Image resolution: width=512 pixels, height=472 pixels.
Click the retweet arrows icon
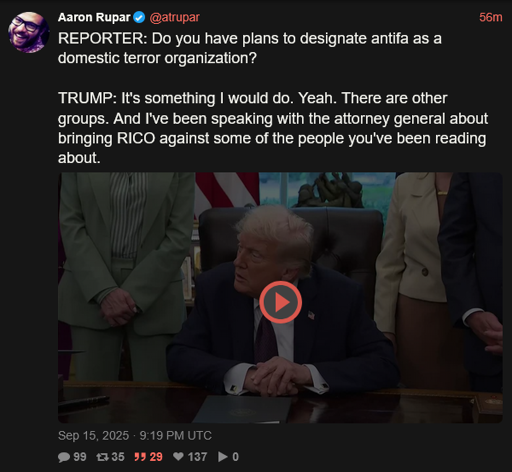click(103, 457)
